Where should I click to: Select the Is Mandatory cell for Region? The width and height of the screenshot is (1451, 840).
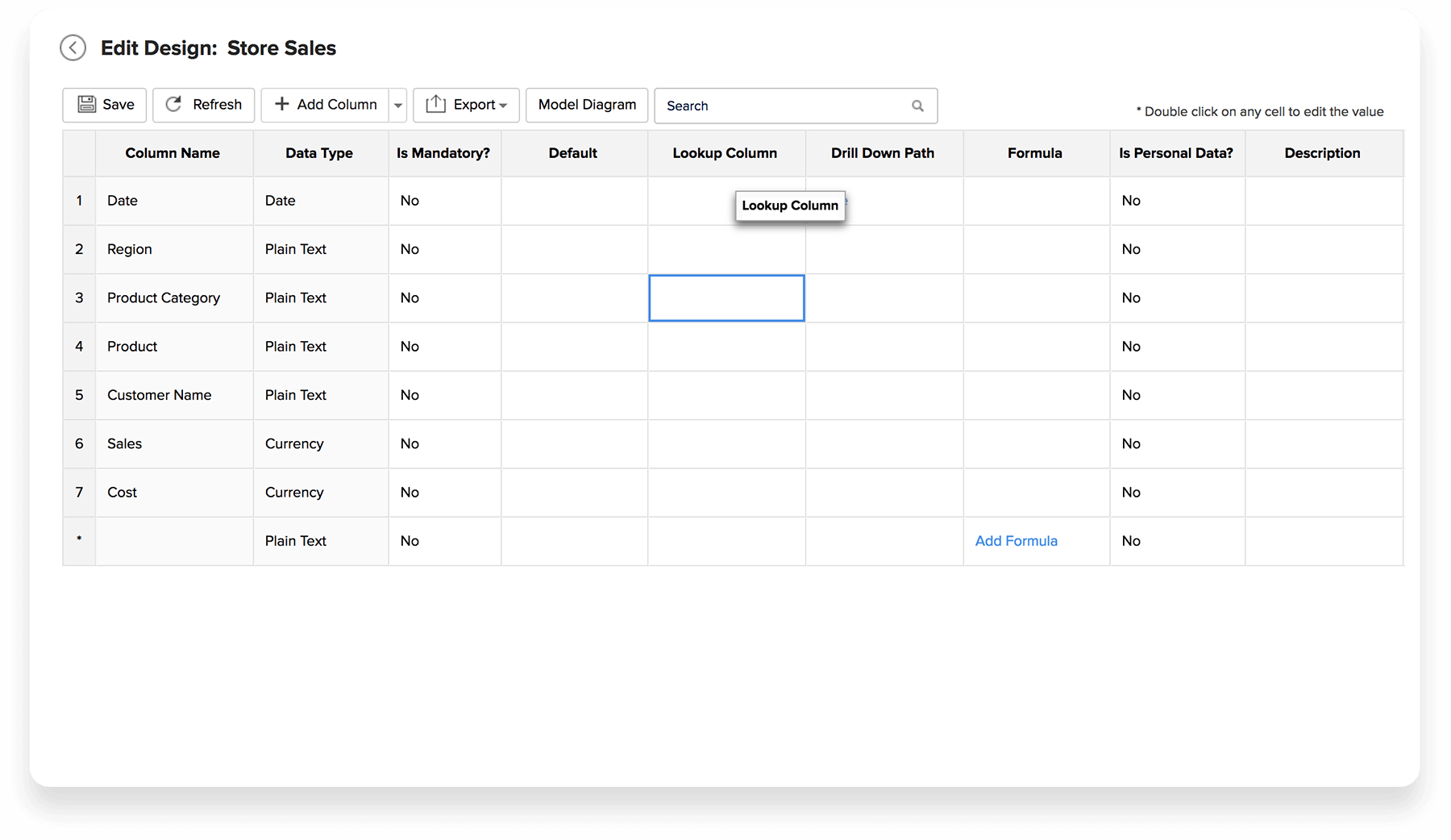444,249
